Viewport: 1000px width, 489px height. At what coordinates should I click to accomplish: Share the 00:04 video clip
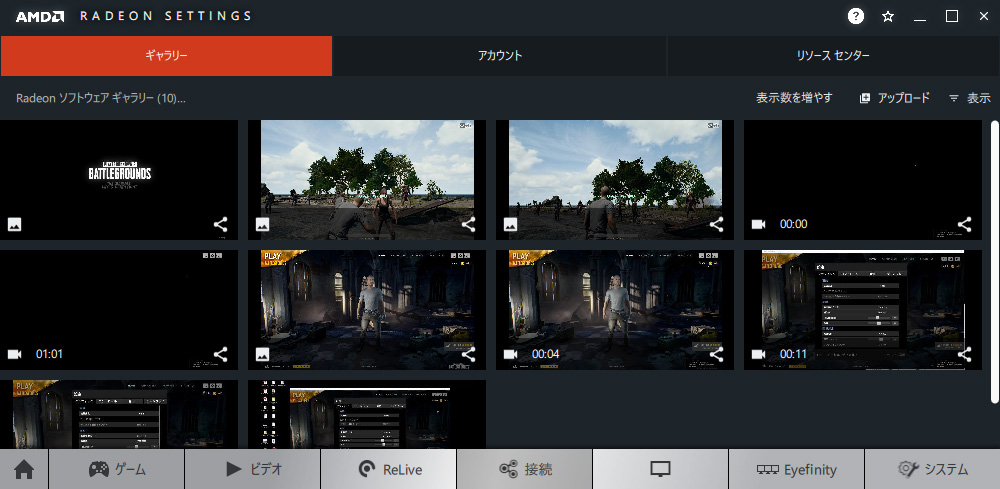(x=716, y=354)
